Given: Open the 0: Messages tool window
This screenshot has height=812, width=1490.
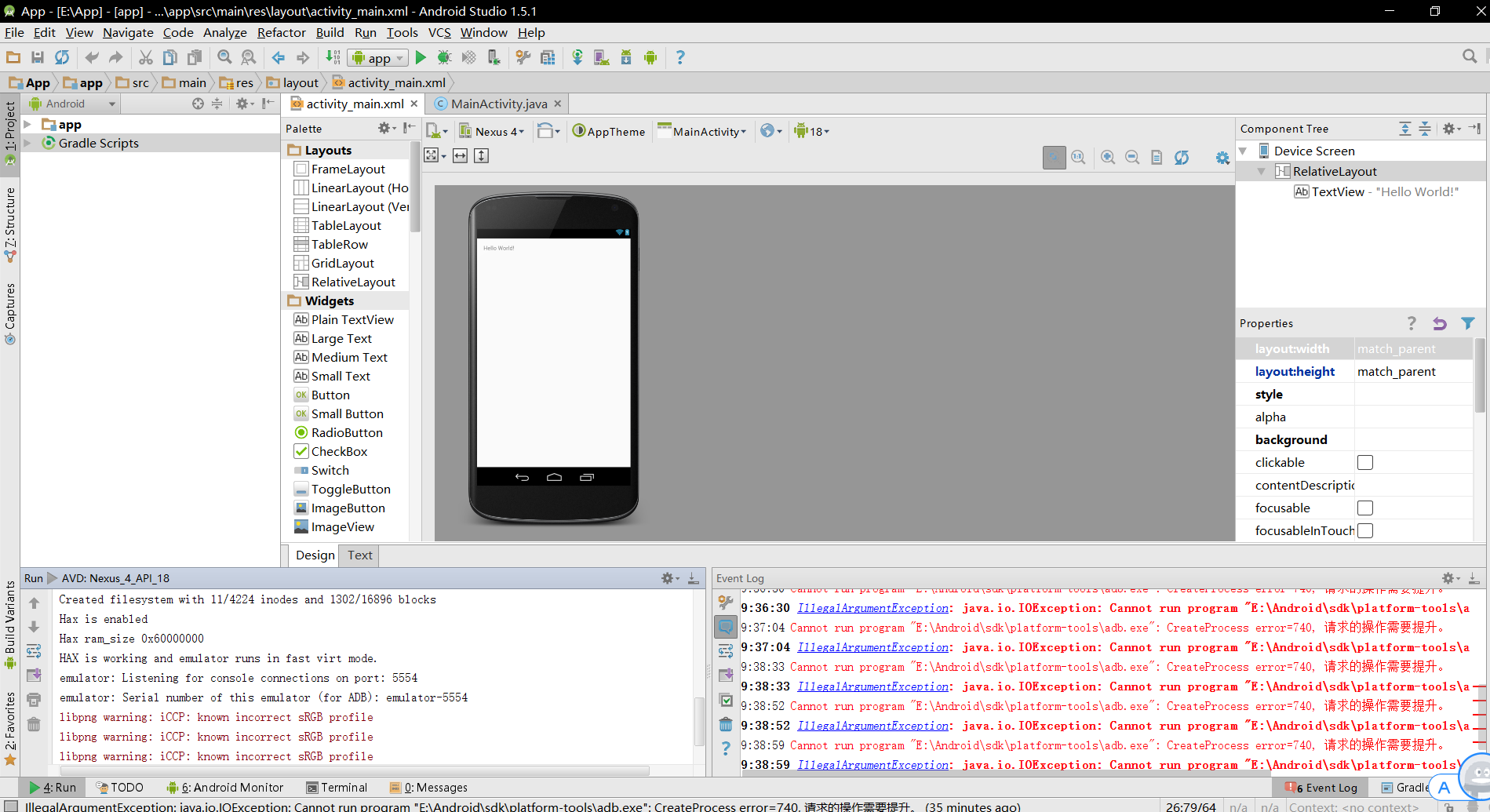Looking at the screenshot, I should pyautogui.click(x=428, y=788).
